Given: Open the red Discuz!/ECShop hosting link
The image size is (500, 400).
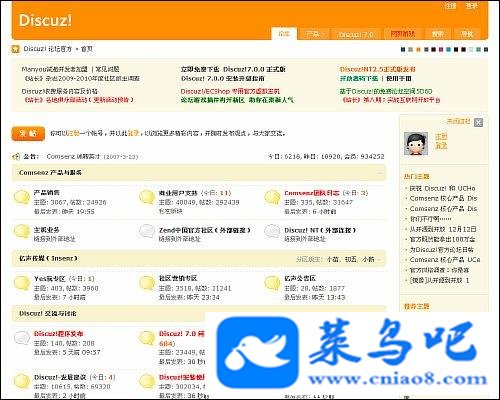Looking at the screenshot, I should pos(230,91).
